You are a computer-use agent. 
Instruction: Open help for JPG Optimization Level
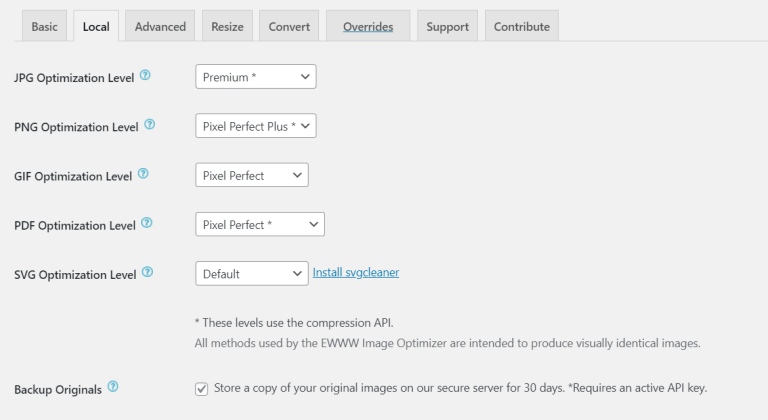click(145, 75)
